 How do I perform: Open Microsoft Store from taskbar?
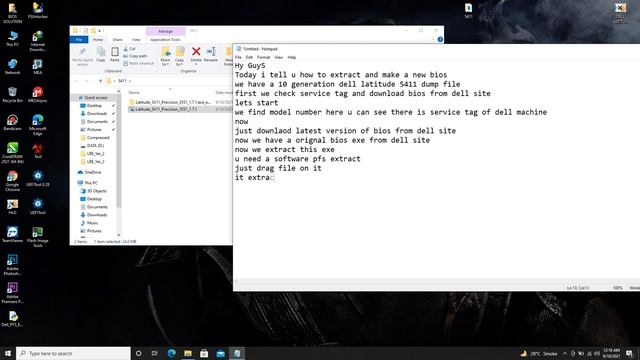pos(204,353)
